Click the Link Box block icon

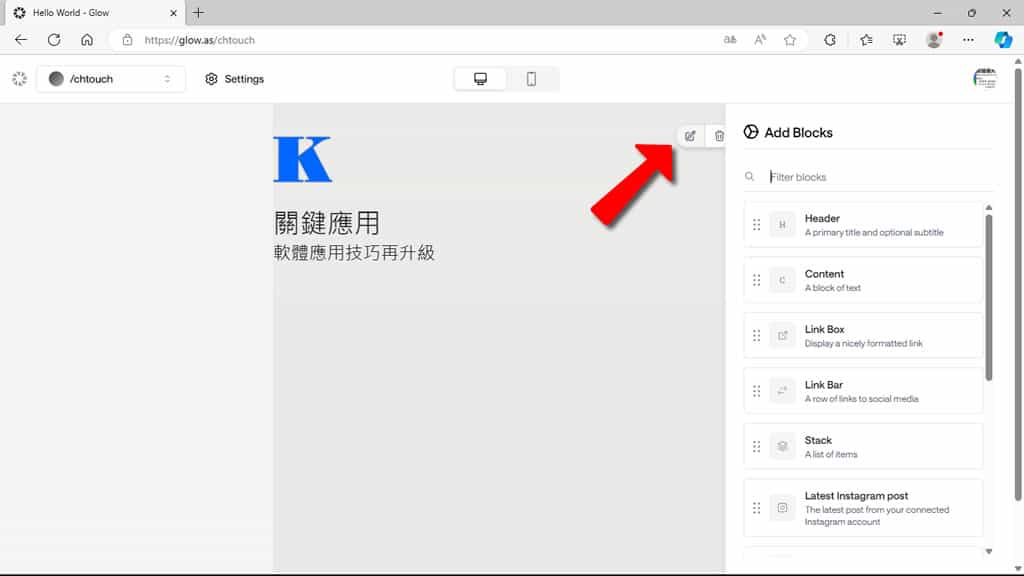pos(782,336)
